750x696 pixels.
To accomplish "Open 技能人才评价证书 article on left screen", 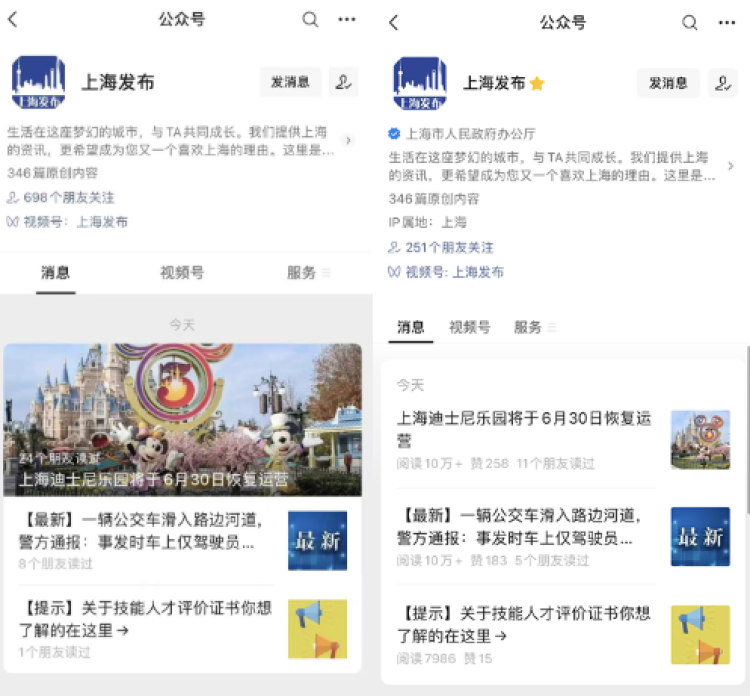I will [x=145, y=619].
